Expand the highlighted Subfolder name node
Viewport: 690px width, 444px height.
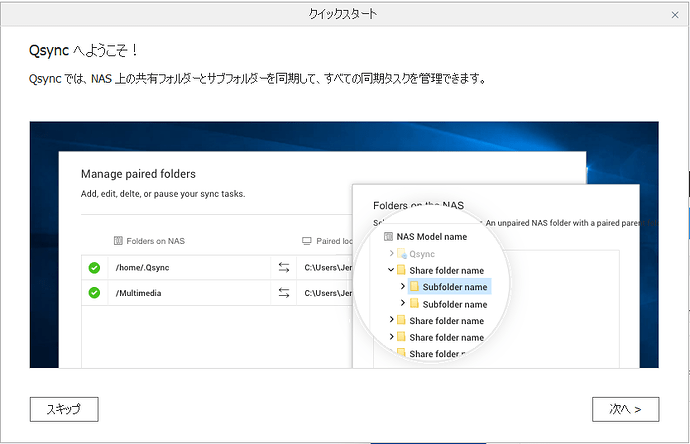click(x=402, y=287)
